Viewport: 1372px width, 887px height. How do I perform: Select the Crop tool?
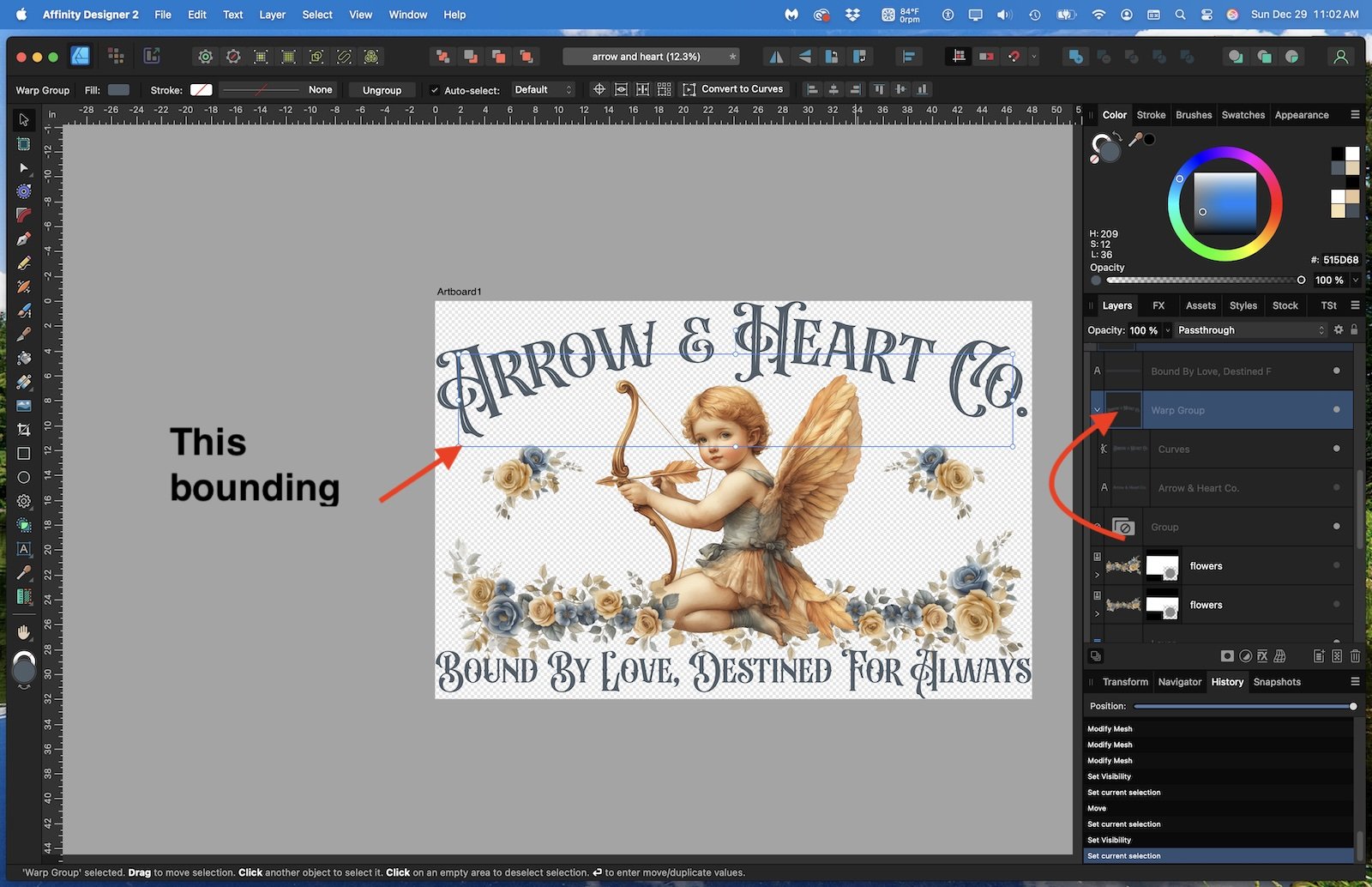[24, 430]
